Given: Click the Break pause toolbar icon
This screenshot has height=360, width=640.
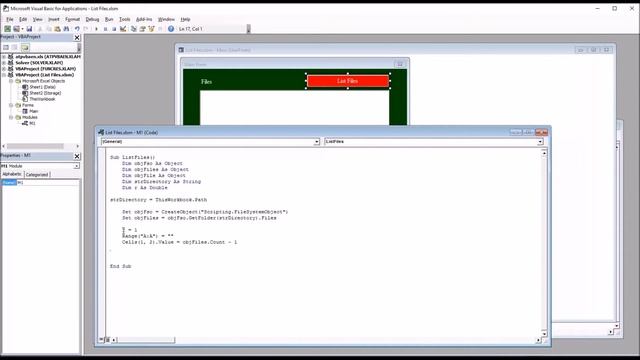Looking at the screenshot, I should point(105,29).
